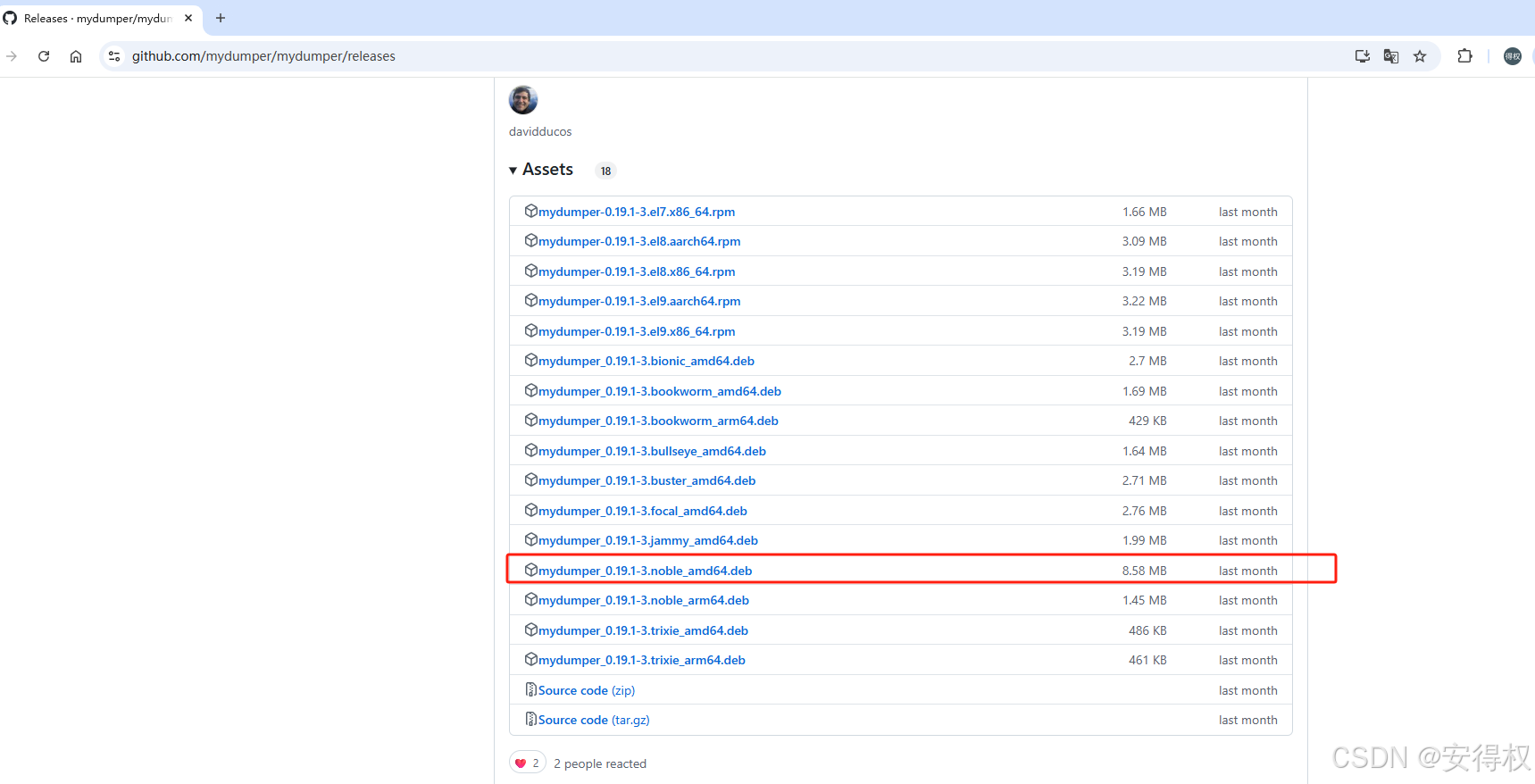Screen dimensions: 1535x784
Task: Download mydumper_0.19.1-3.bookworm_amd64.deb
Action: click(660, 391)
